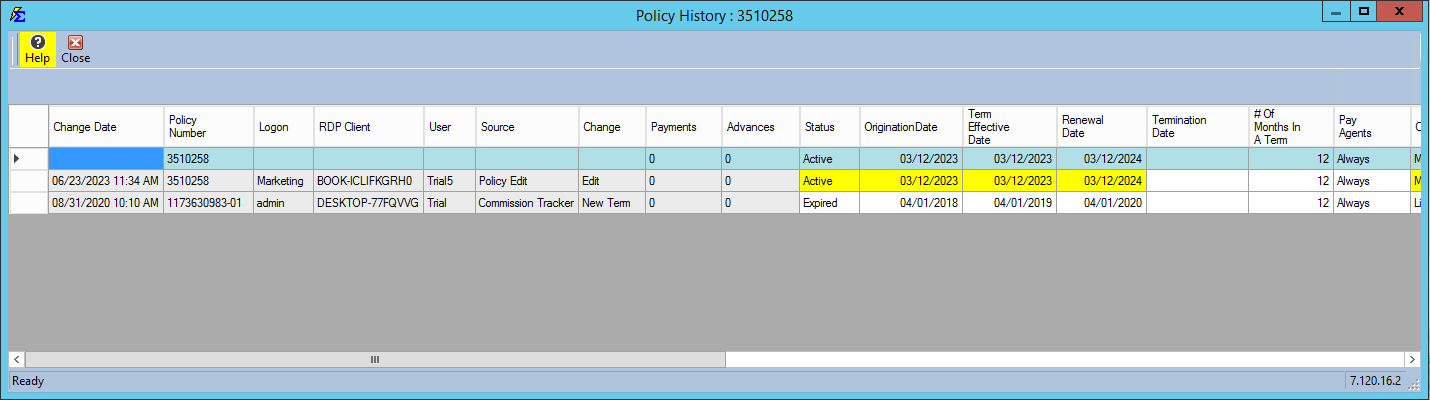Click the Close toolbar button
Image resolution: width=1430 pixels, height=400 pixels.
75,50
